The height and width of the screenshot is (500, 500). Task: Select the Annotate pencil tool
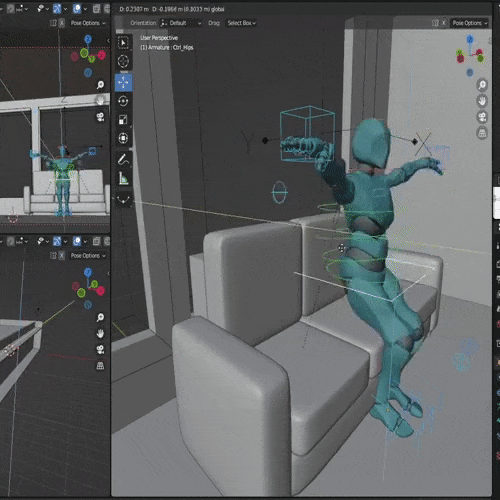coord(123,160)
